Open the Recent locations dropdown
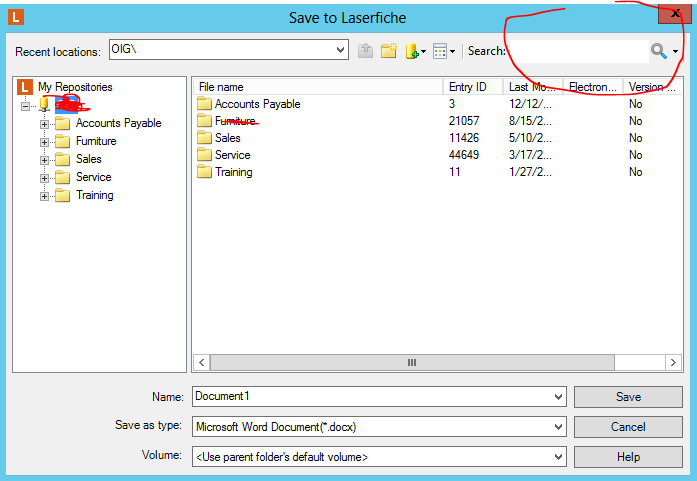Screen dimensions: 697x481 (340, 49)
